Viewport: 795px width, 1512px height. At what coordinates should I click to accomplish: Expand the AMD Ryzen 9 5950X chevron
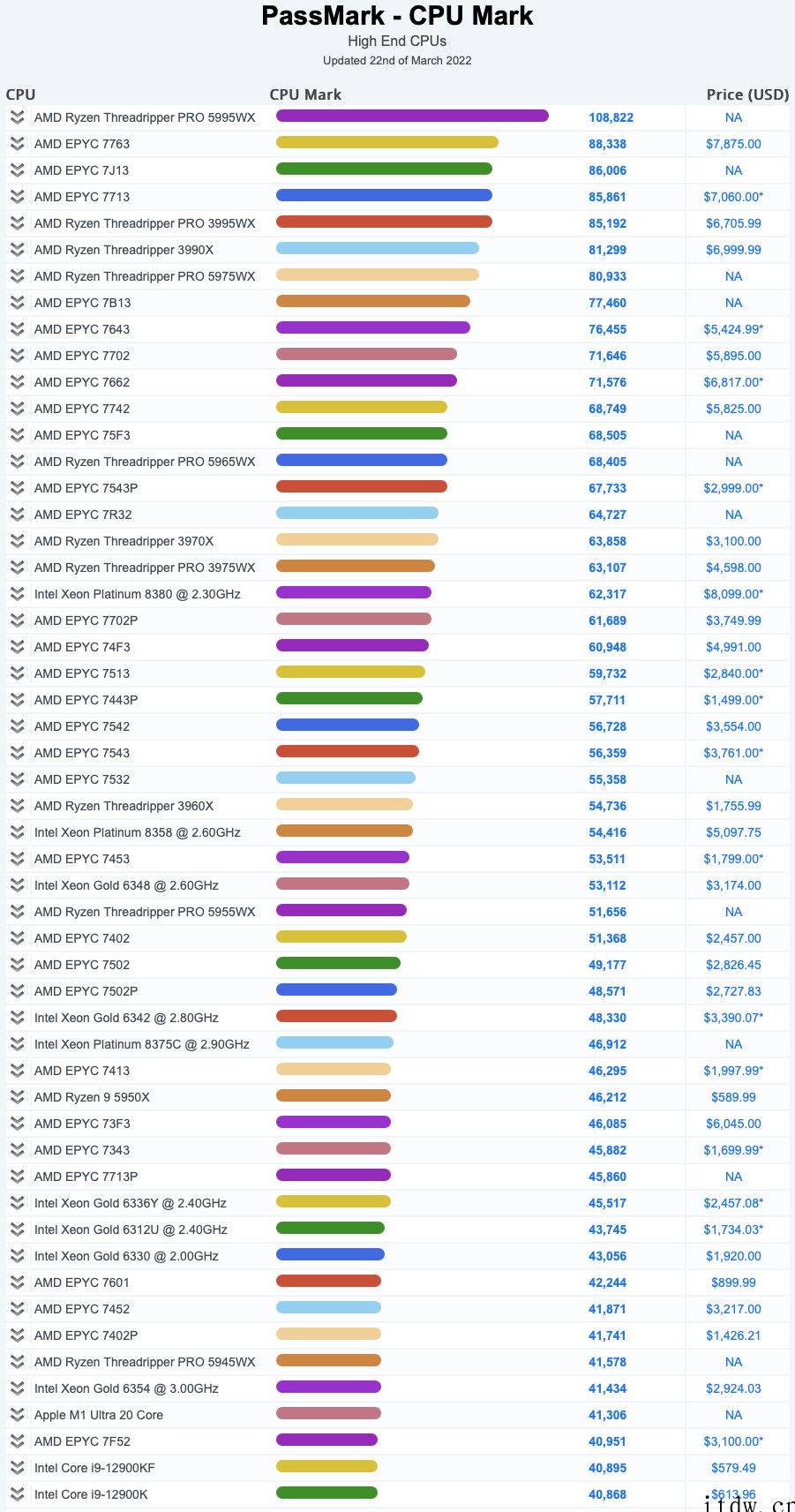coord(17,1097)
